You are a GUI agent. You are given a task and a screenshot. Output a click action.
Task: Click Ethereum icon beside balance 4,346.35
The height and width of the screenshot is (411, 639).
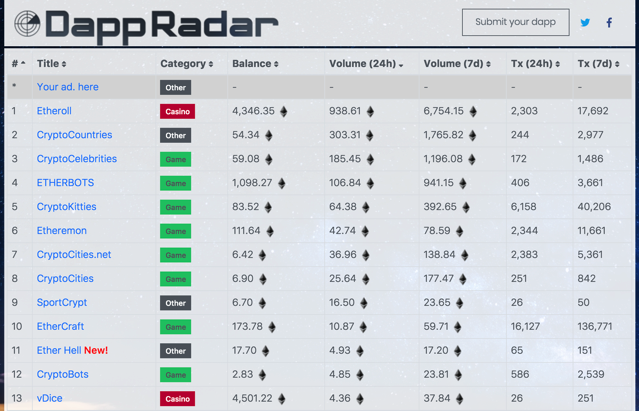[x=284, y=112]
